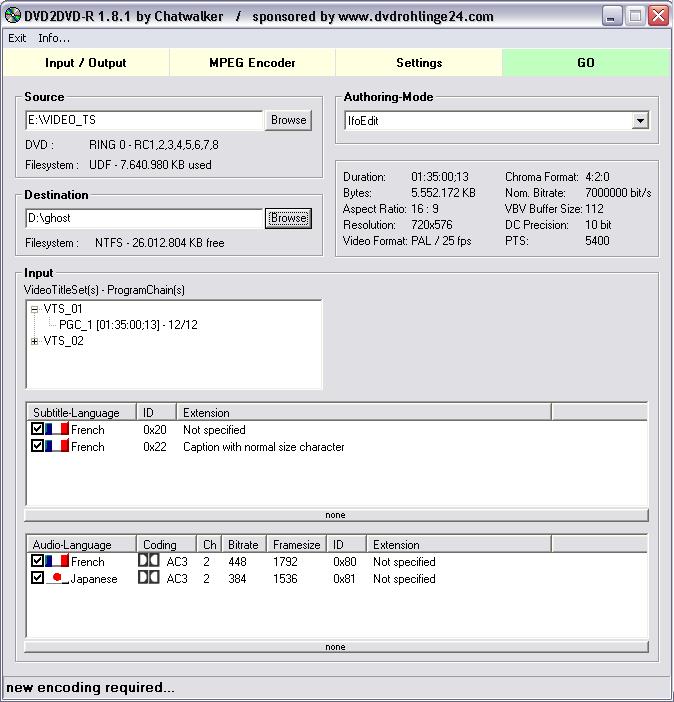674x702 pixels.
Task: Click 'UDF - 7.640.980 KB used' text
Action: point(150,164)
